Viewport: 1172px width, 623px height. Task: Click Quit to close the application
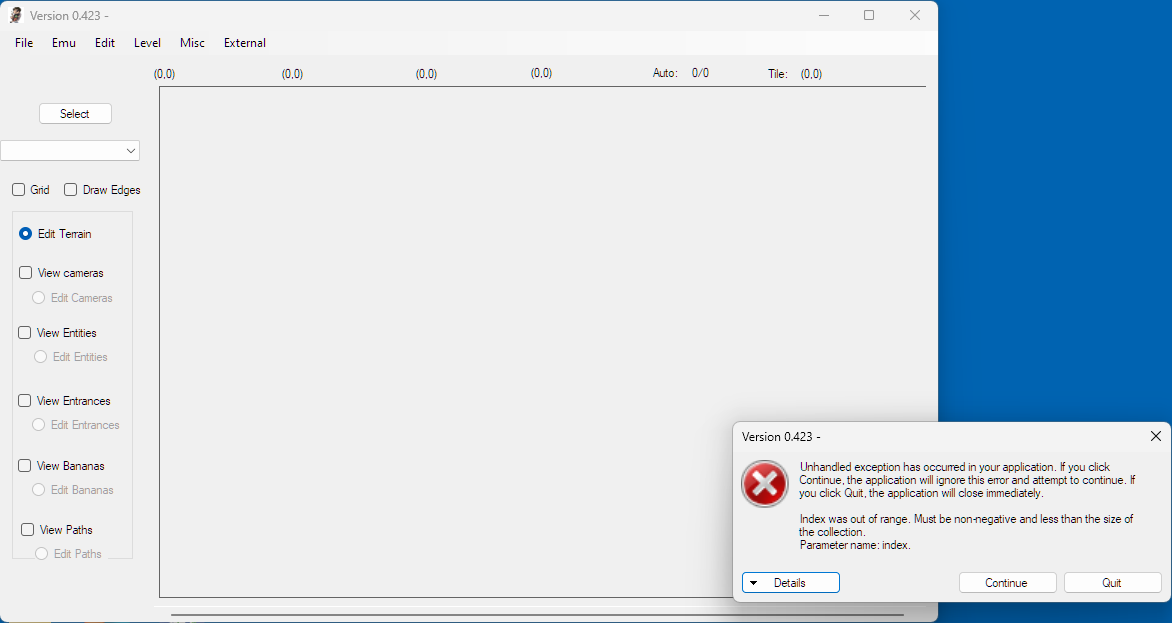tap(1112, 583)
